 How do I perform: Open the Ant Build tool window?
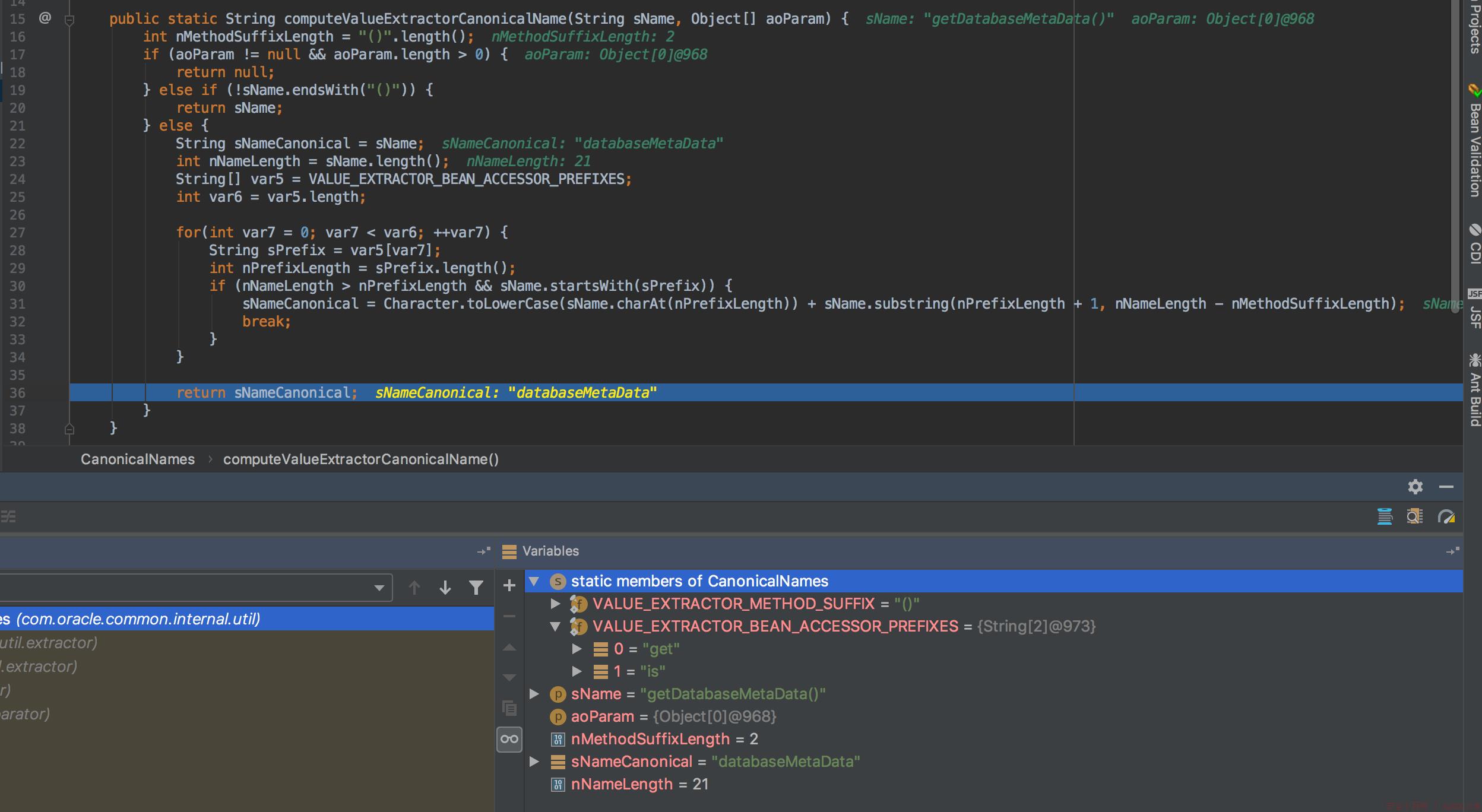(1474, 389)
